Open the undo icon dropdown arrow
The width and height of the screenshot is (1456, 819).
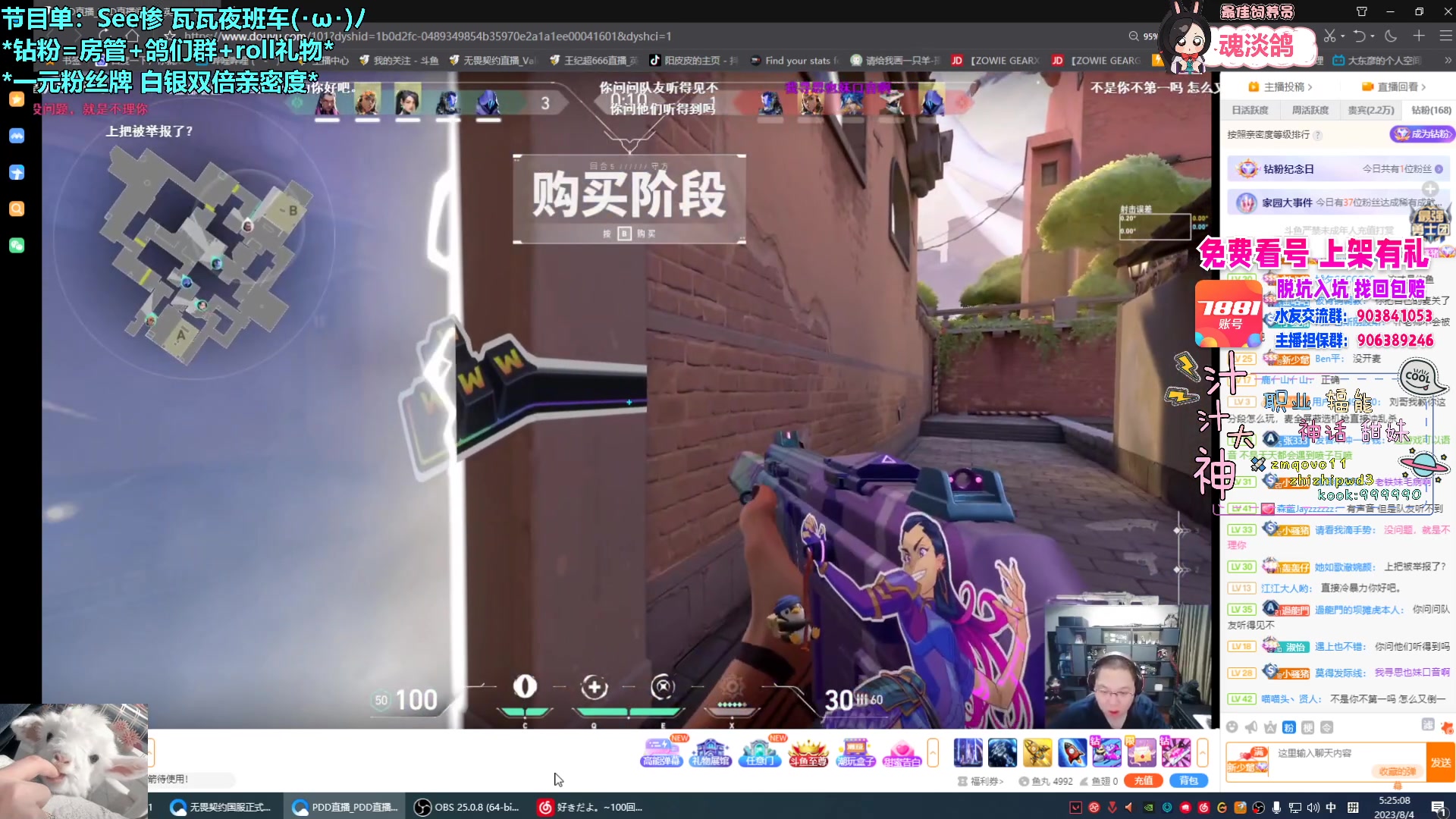(1373, 36)
